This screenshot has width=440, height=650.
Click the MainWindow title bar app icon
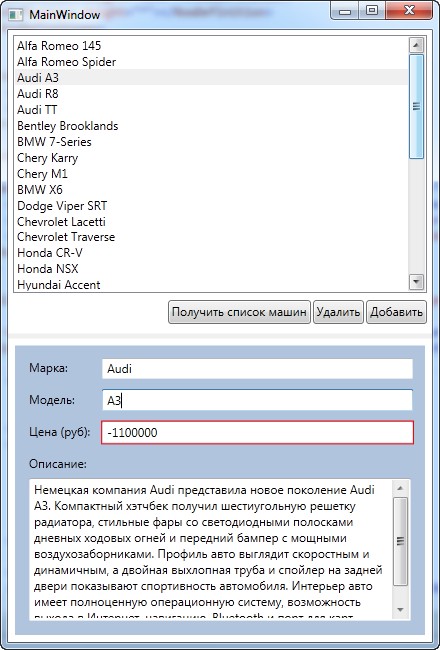(x=15, y=15)
